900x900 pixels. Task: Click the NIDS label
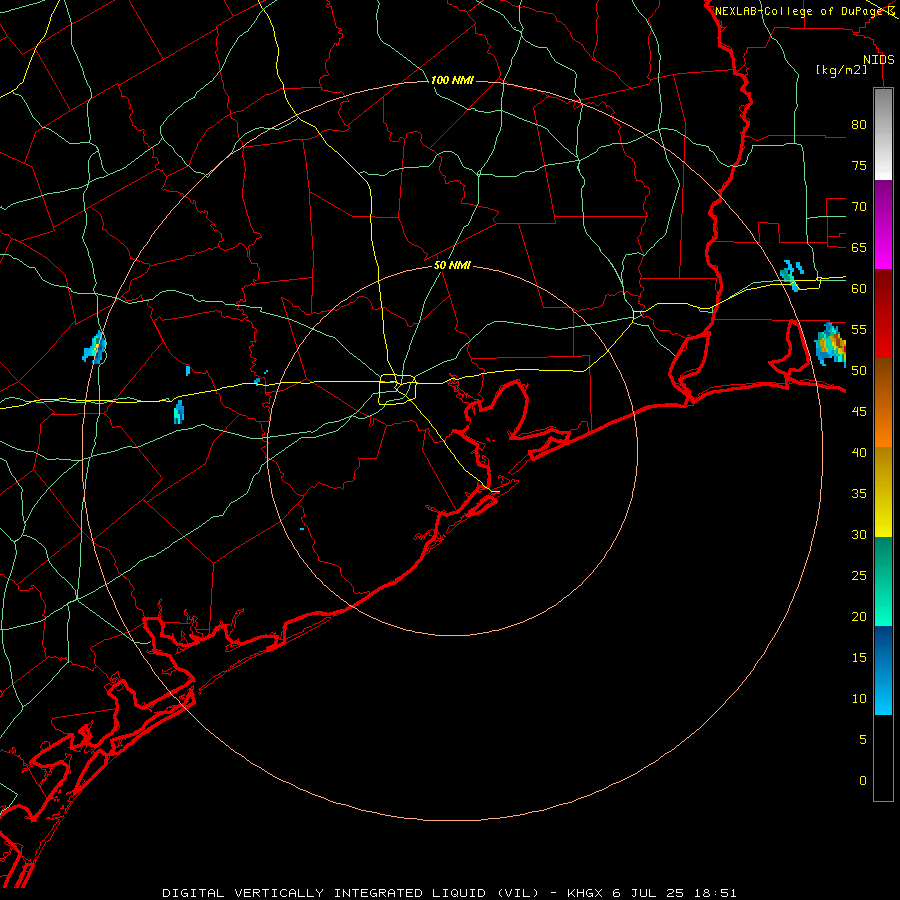coord(878,60)
